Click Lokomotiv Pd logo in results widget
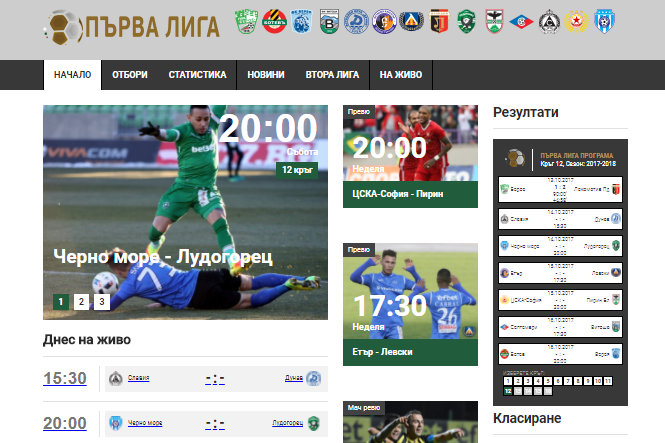 tap(616, 189)
